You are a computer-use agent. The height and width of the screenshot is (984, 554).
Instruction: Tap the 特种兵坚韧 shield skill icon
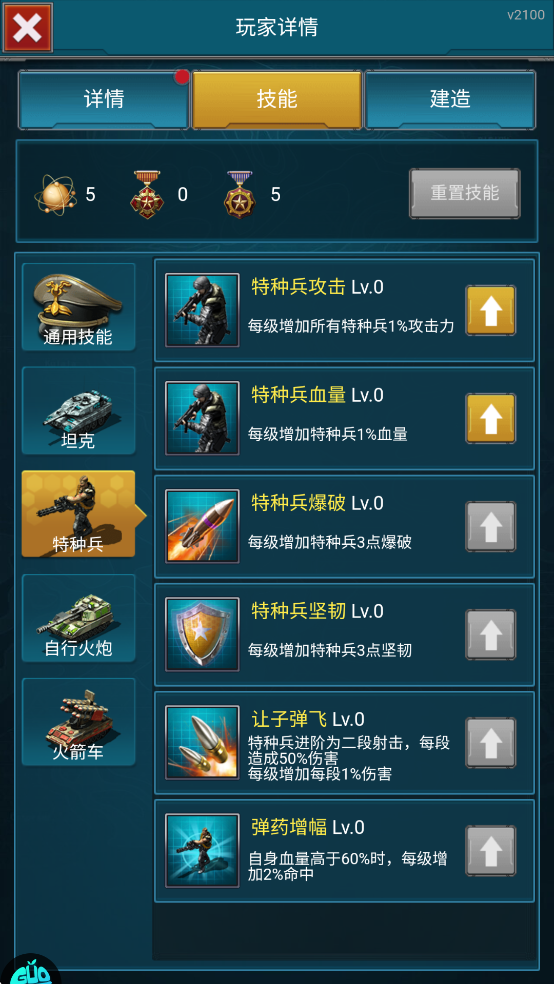[x=202, y=634]
